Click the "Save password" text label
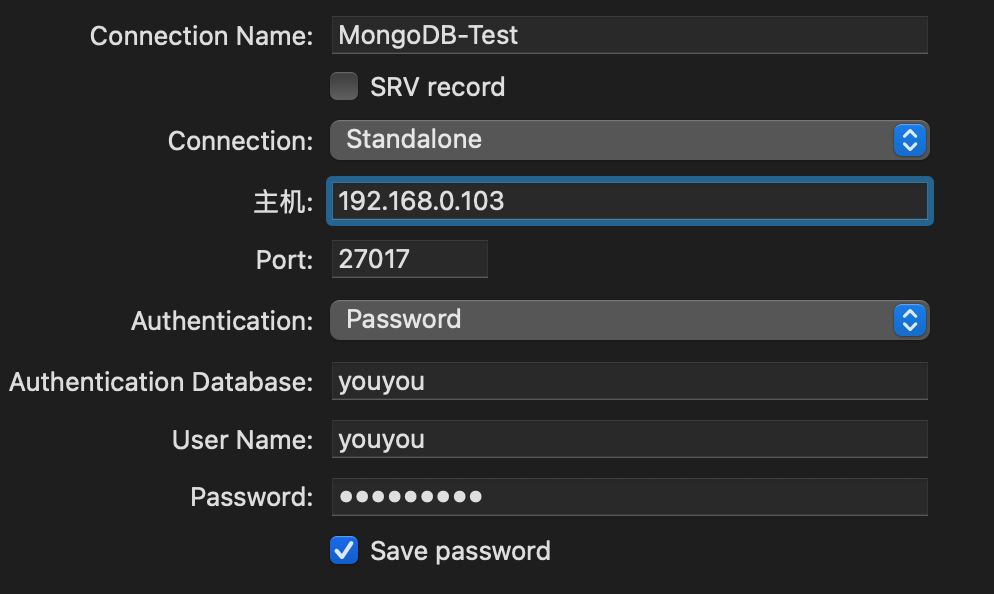Image resolution: width=994 pixels, height=594 pixels. coord(460,551)
